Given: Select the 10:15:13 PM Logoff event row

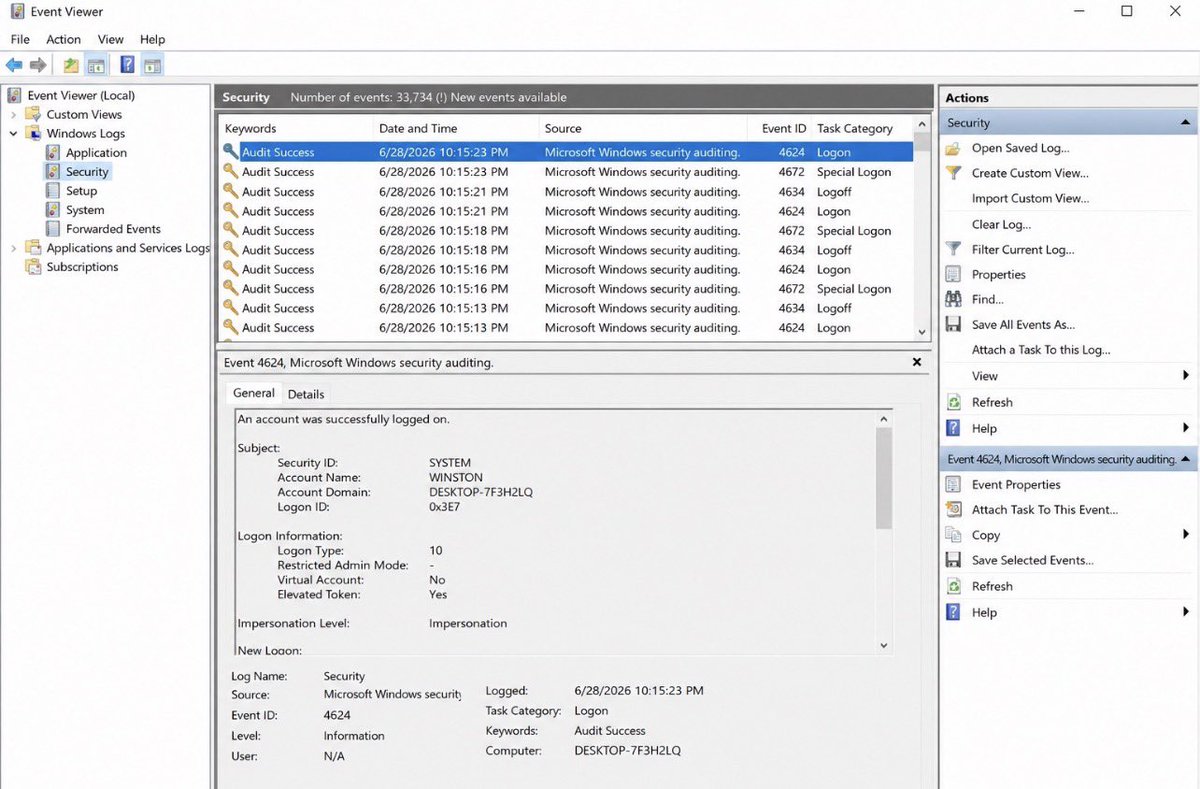Looking at the screenshot, I should pyautogui.click(x=566, y=308).
